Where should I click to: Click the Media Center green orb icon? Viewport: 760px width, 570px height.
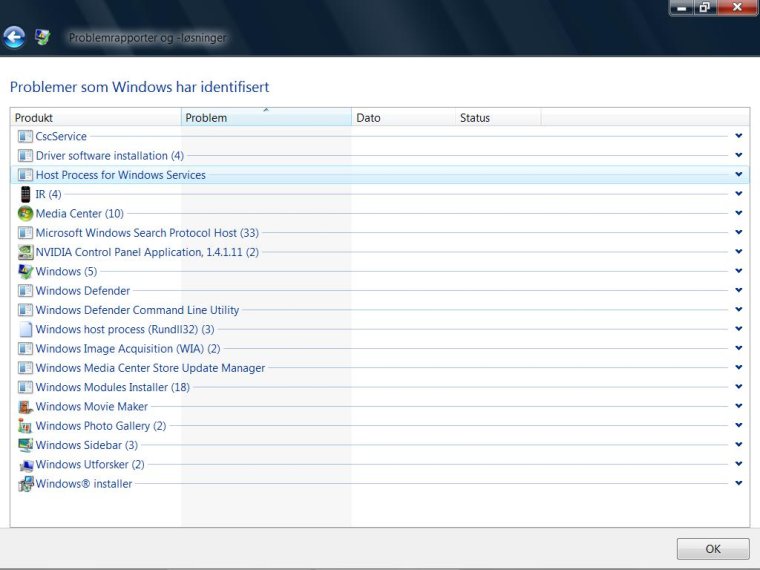pyautogui.click(x=25, y=213)
